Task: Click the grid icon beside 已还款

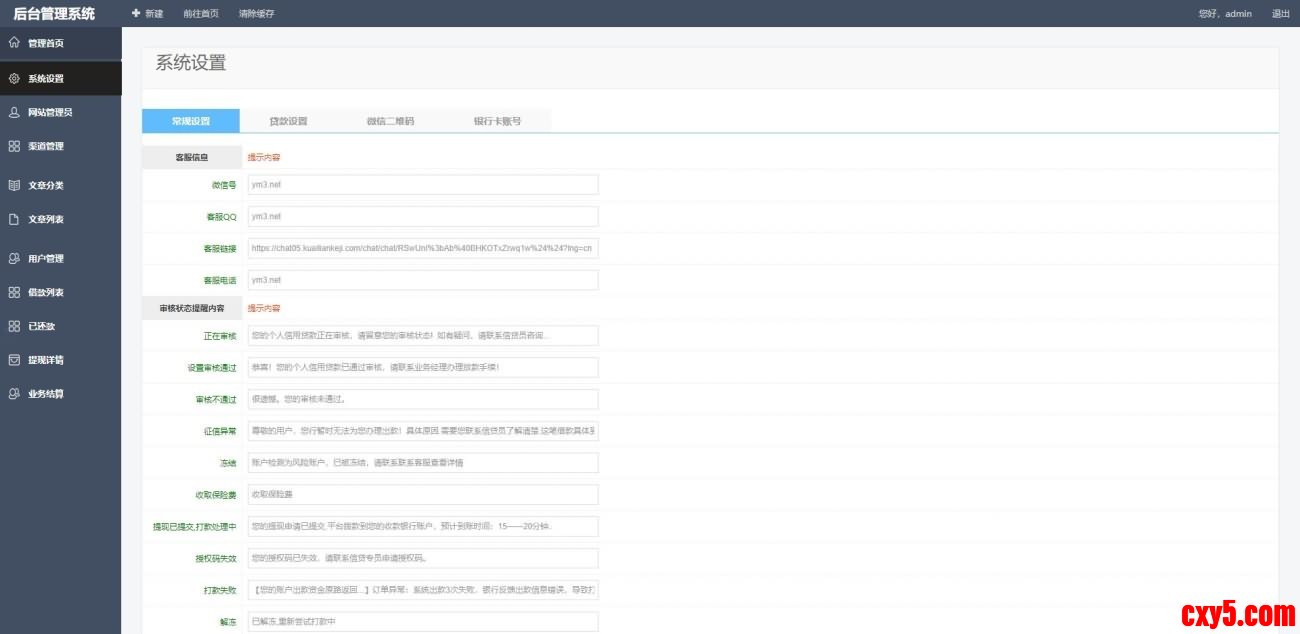Action: coord(14,326)
